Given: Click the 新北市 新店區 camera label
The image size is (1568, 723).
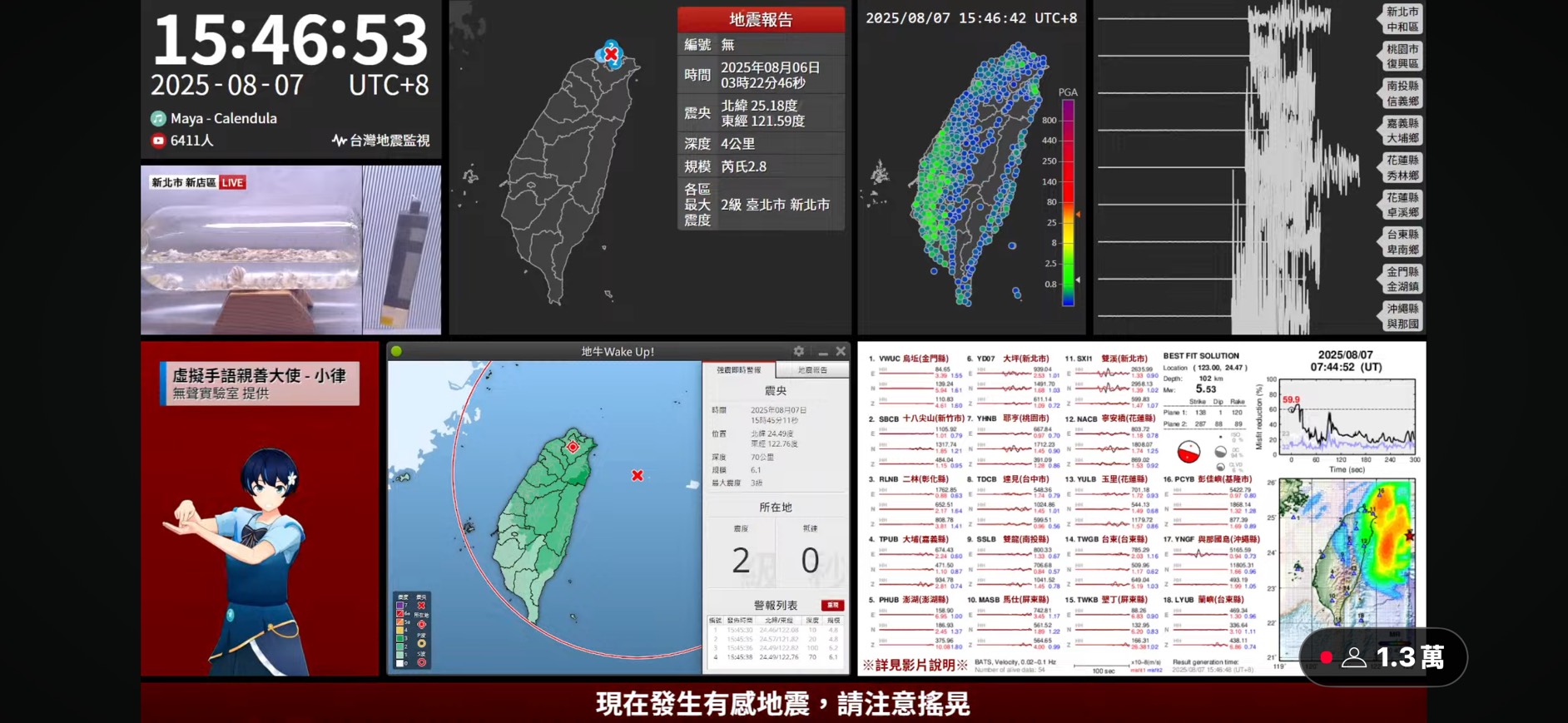Looking at the screenshot, I should click(x=184, y=182).
